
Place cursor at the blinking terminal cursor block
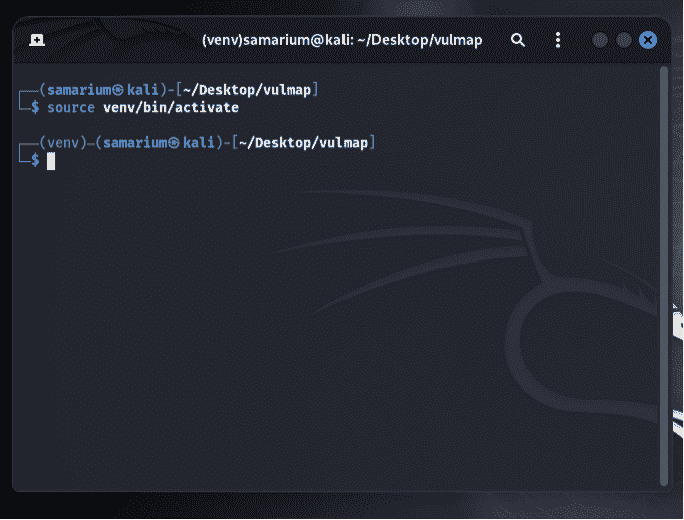(x=51, y=161)
